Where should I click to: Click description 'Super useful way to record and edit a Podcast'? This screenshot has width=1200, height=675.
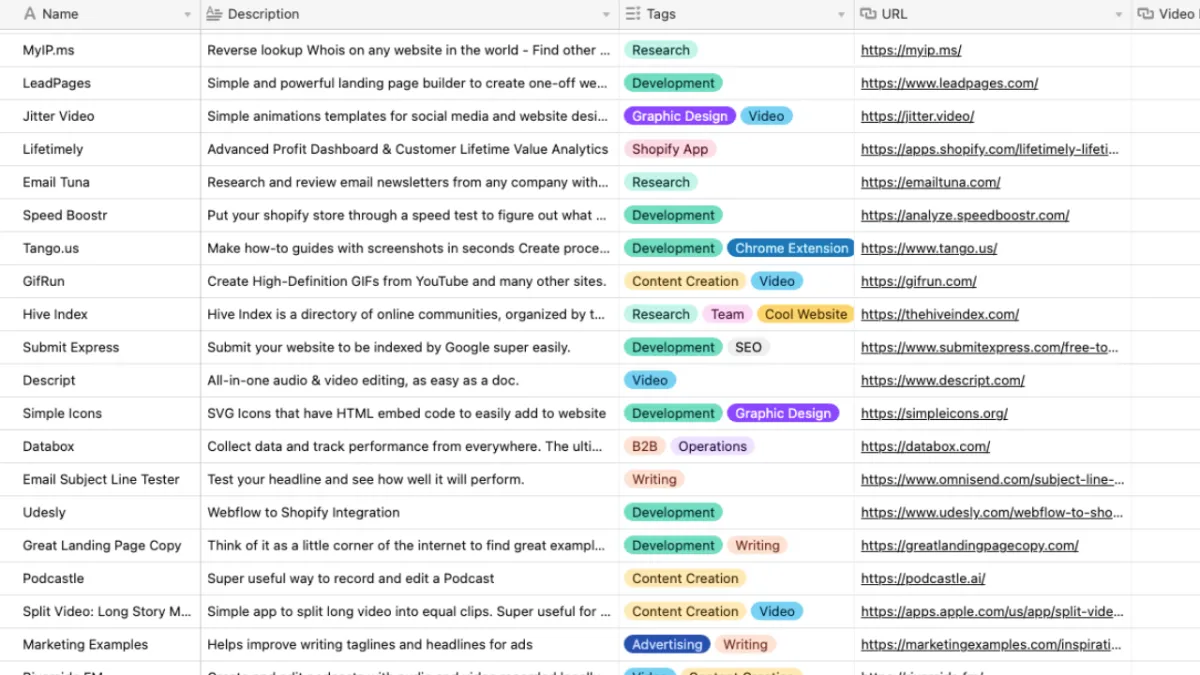(351, 578)
